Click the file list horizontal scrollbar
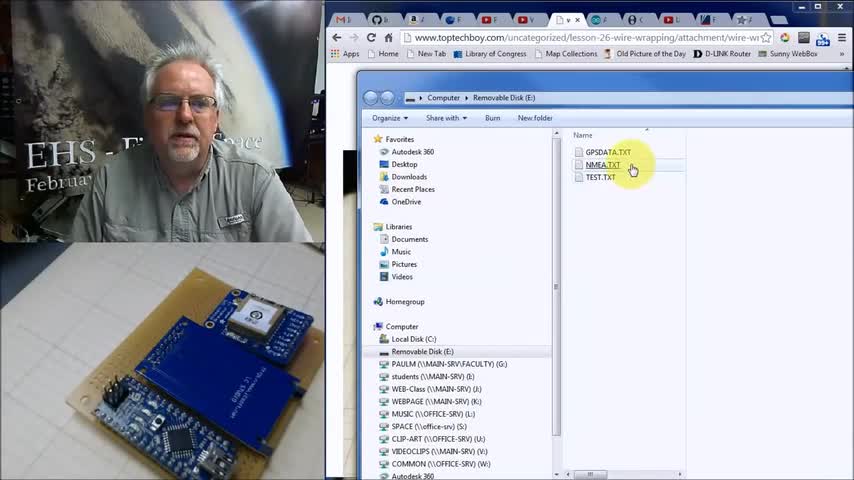Screen dimensions: 854x480 click(590, 475)
